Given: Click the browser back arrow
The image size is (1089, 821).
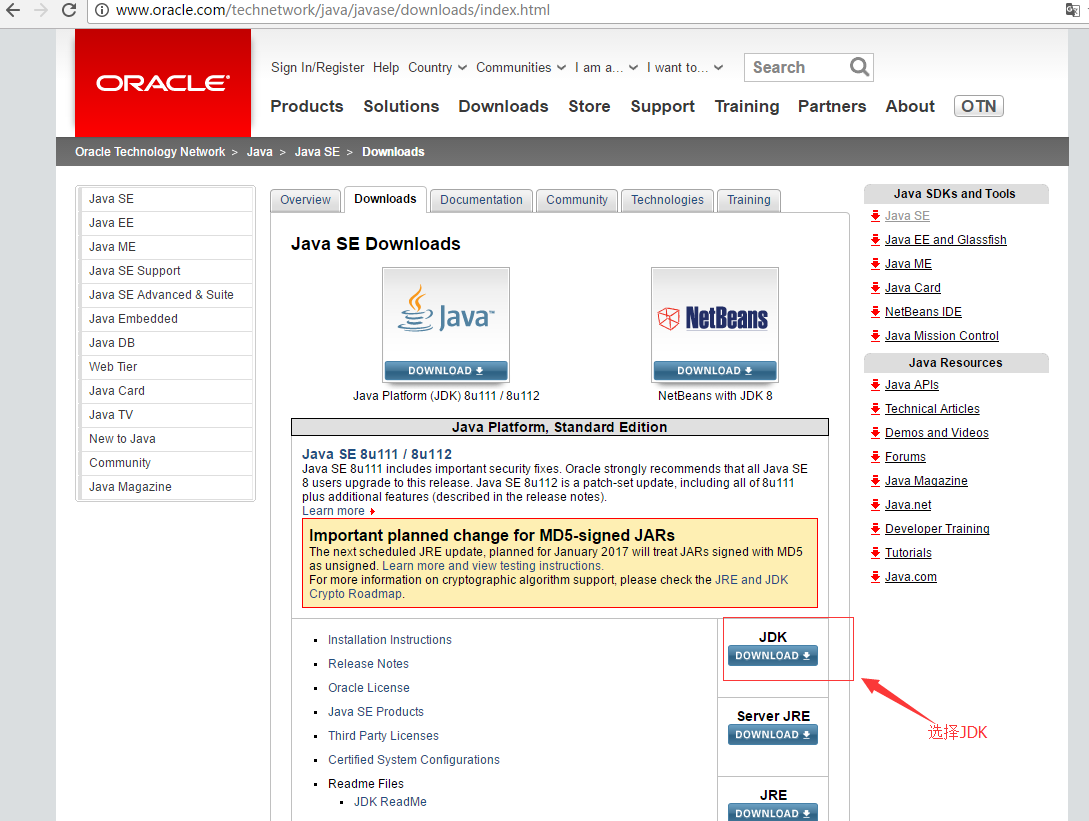Looking at the screenshot, I should tap(13, 10).
